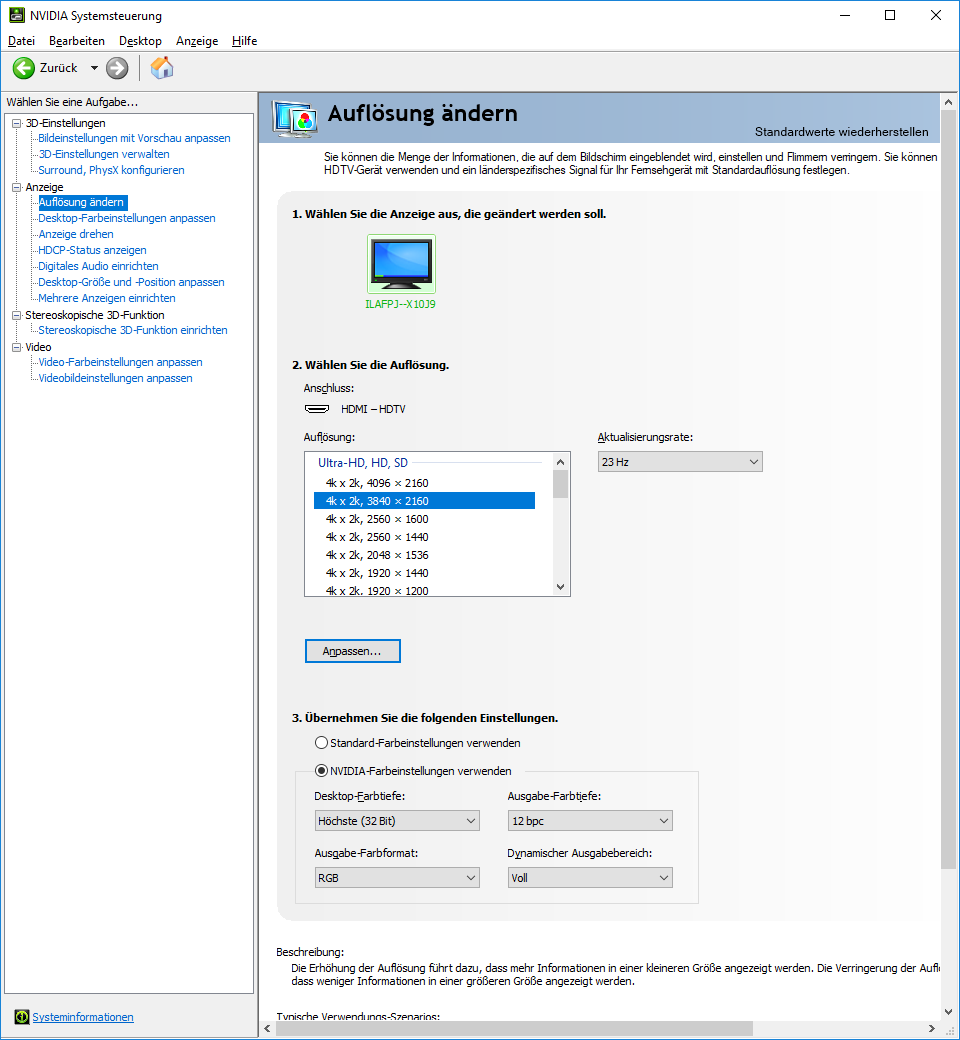Image resolution: width=960 pixels, height=1040 pixels.
Task: Open the Datei menu
Action: 21,40
